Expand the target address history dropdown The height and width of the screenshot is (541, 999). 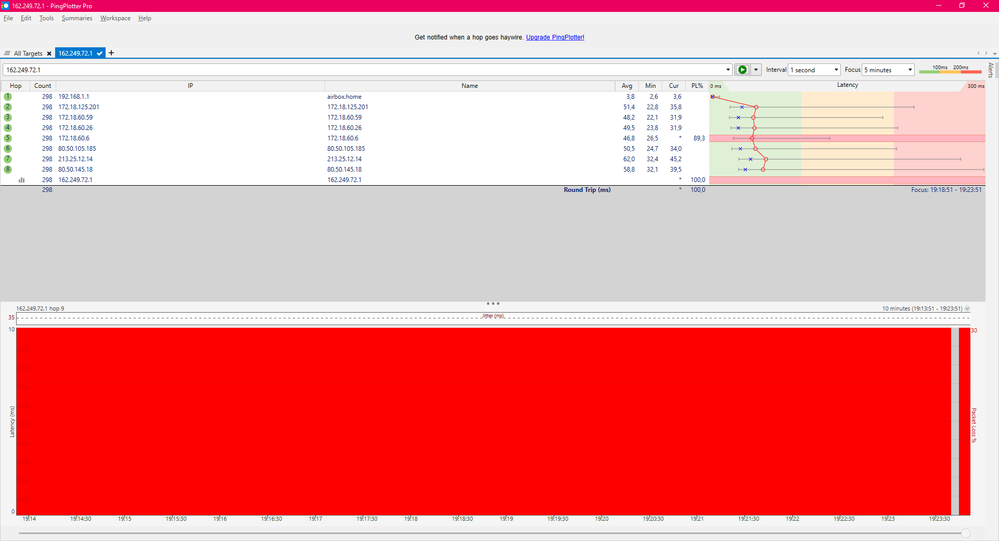click(728, 70)
